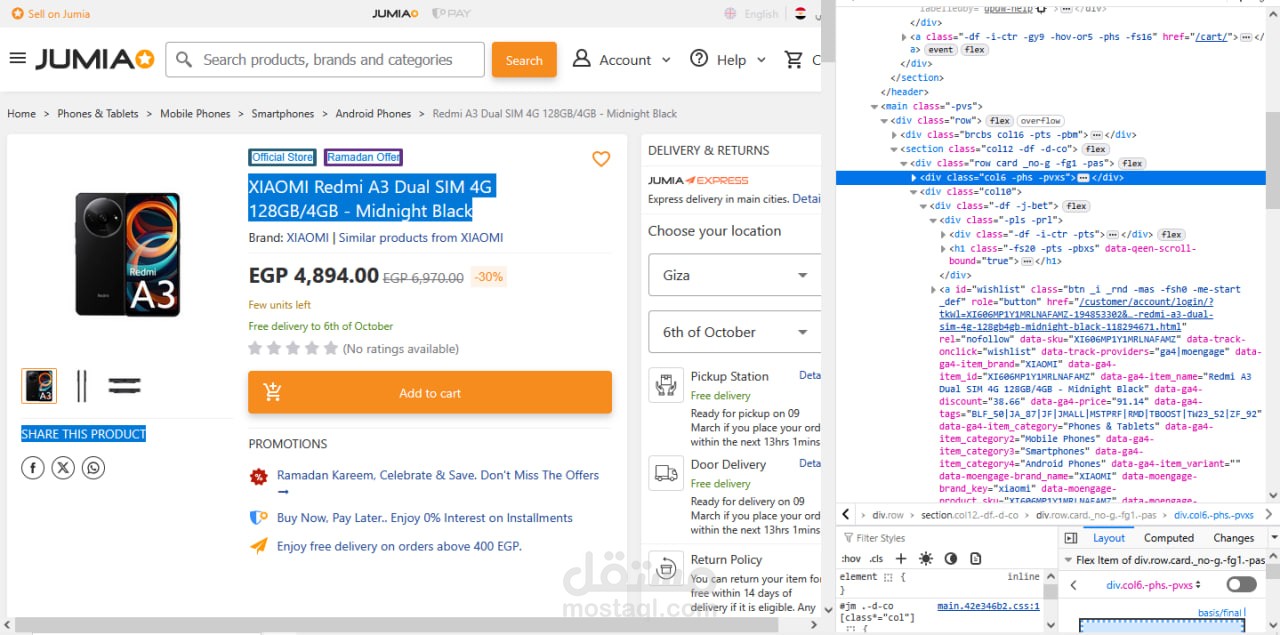The height and width of the screenshot is (635, 1280).
Task: Share product via Facebook icon
Action: (33, 468)
